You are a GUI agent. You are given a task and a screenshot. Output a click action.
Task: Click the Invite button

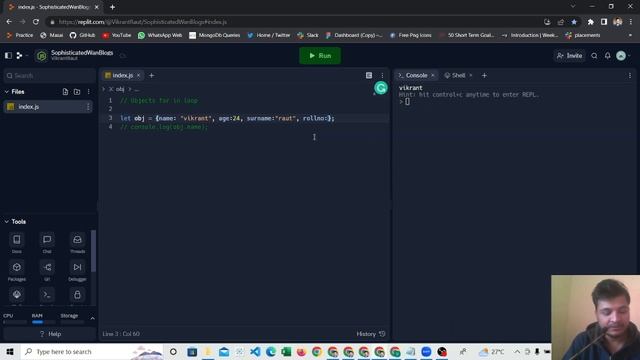[x=570, y=56]
